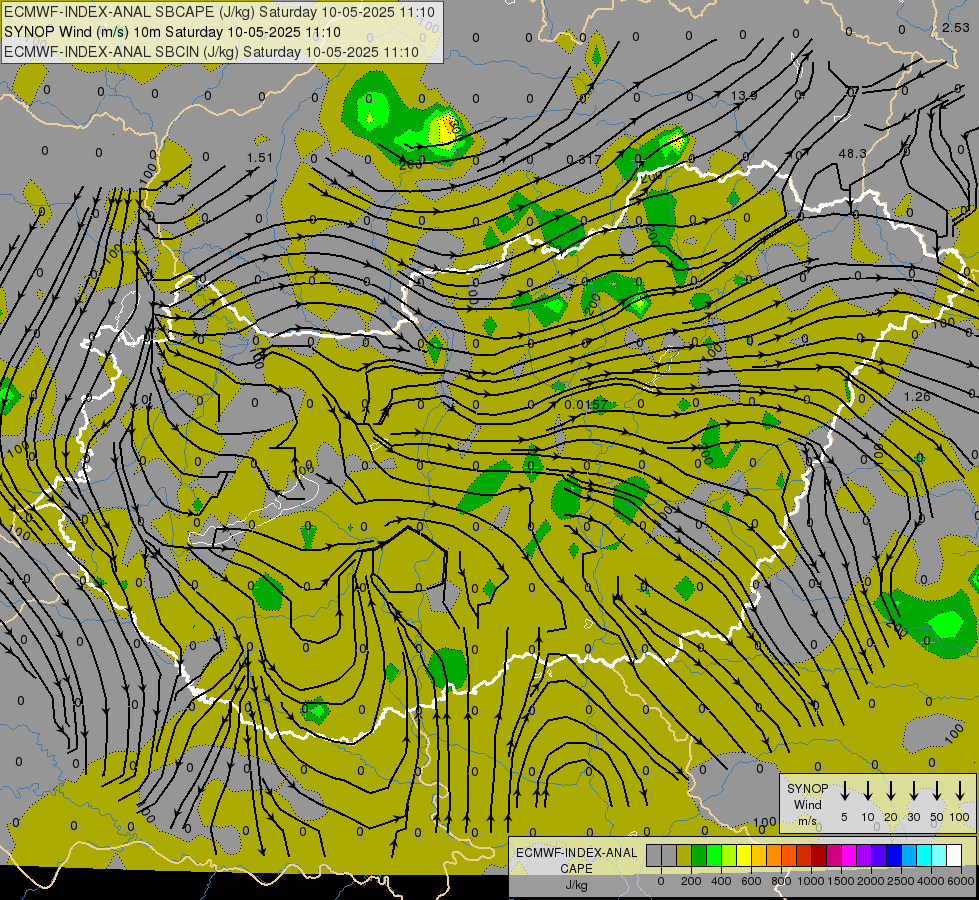Click the 100 m/s wind arrow in legend
This screenshot has height=900, width=979.
(960, 791)
